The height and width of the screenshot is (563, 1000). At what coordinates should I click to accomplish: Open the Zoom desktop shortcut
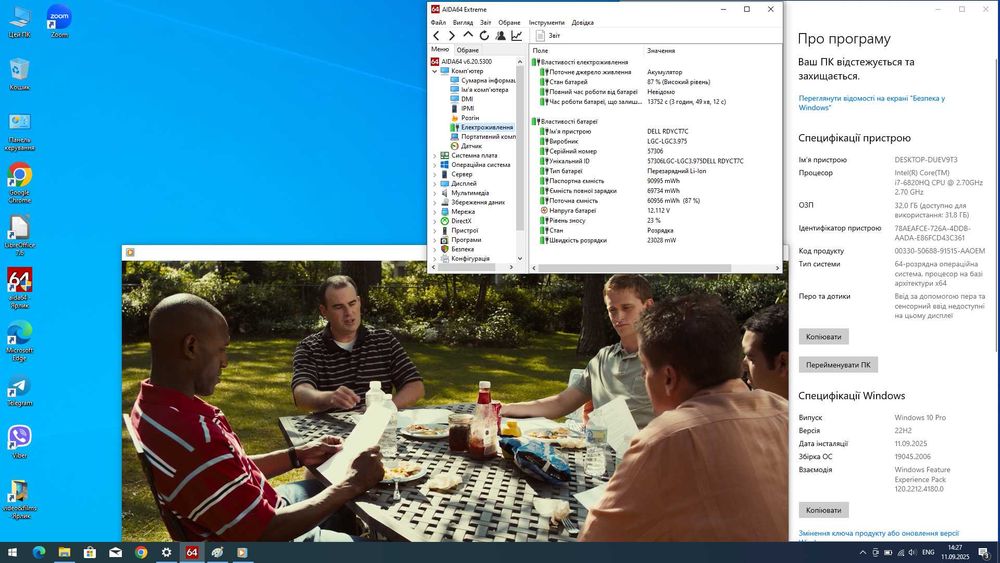coord(59,22)
